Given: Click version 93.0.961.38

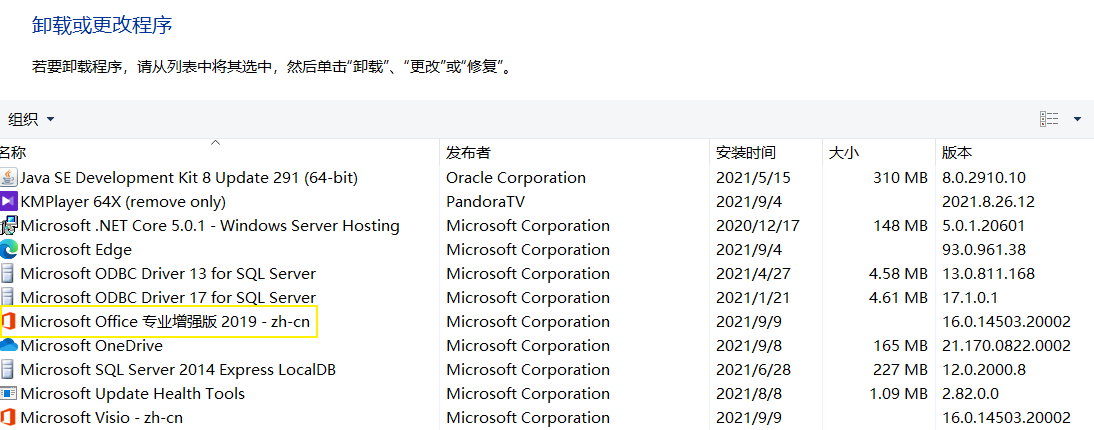Looking at the screenshot, I should [x=984, y=249].
